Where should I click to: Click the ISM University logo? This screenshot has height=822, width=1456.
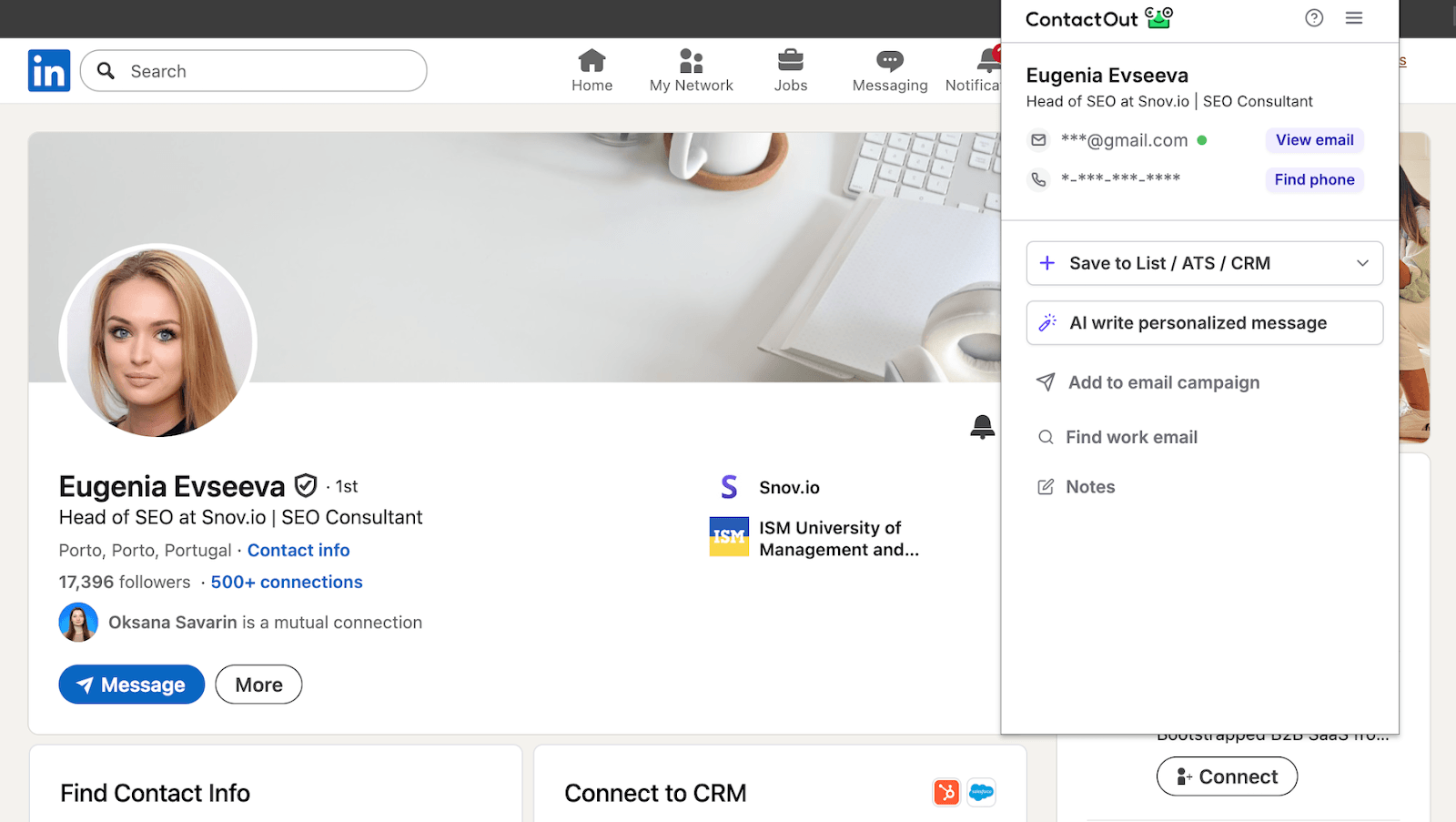[x=729, y=537]
